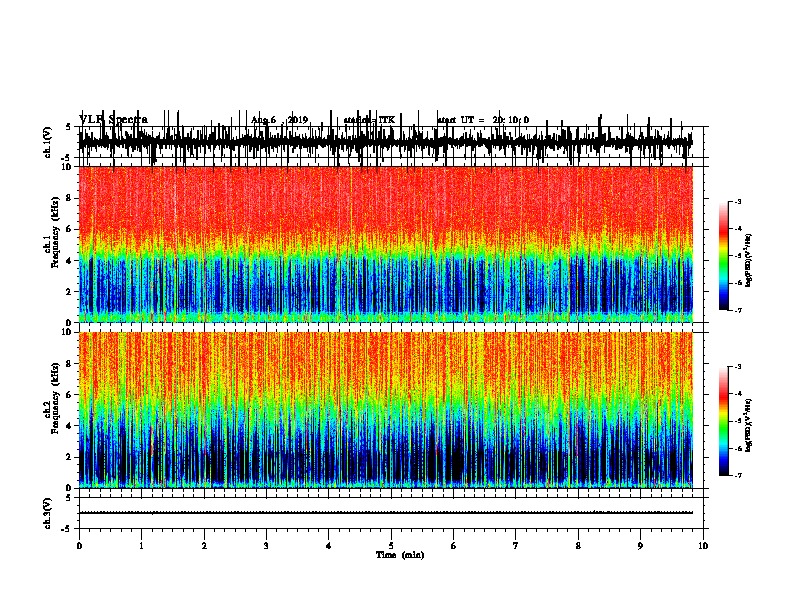Click the "station= ITK" header text

click(x=369, y=120)
